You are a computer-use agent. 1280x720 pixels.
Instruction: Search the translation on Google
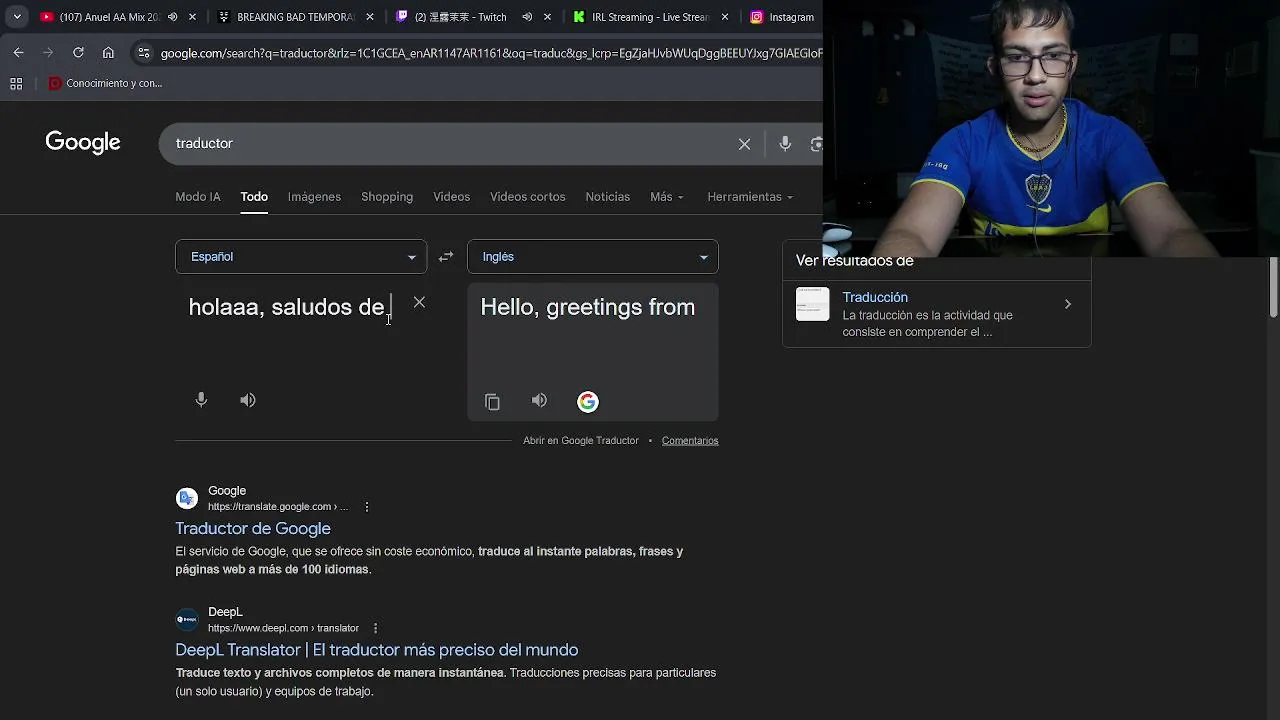pos(588,401)
